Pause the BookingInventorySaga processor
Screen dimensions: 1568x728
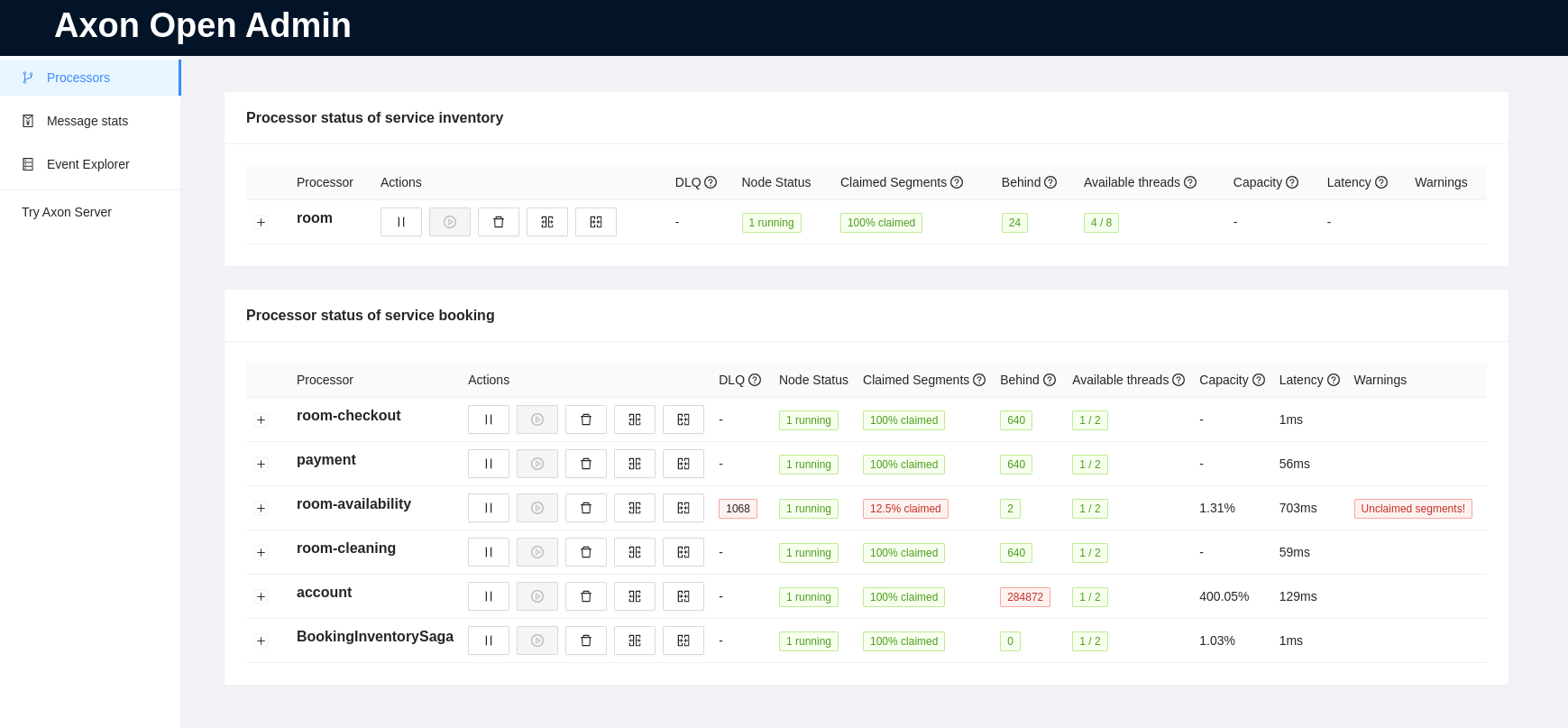coord(489,640)
